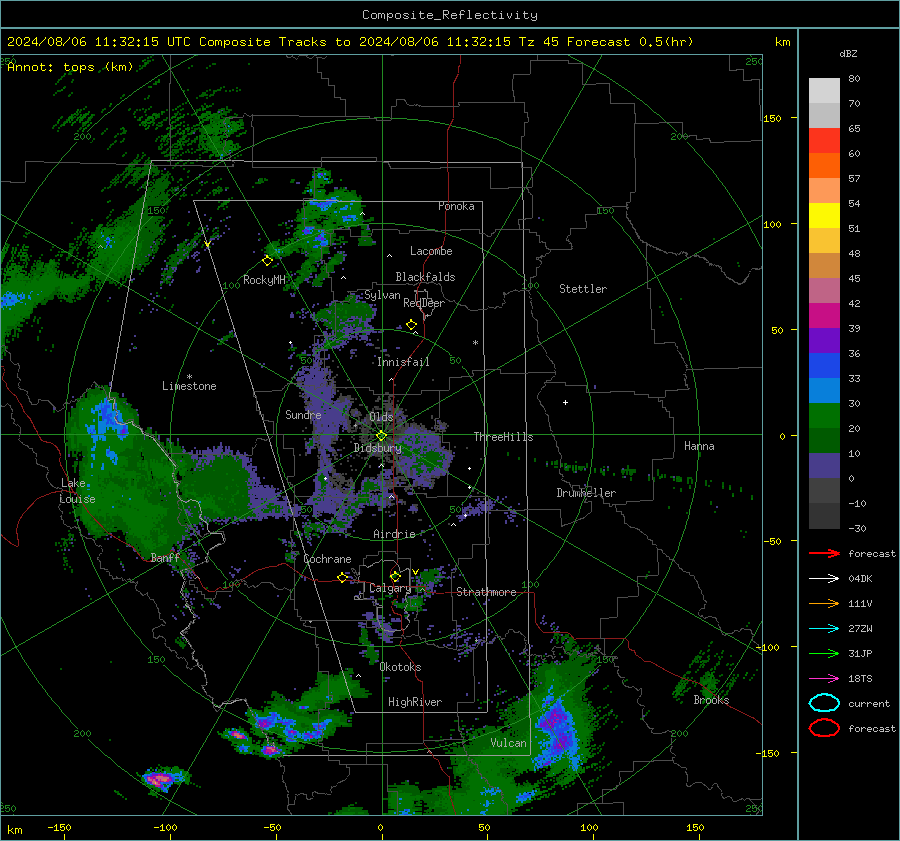This screenshot has width=900, height=841.
Task: Select the magenta 42 dBZ color band
Action: click(824, 315)
